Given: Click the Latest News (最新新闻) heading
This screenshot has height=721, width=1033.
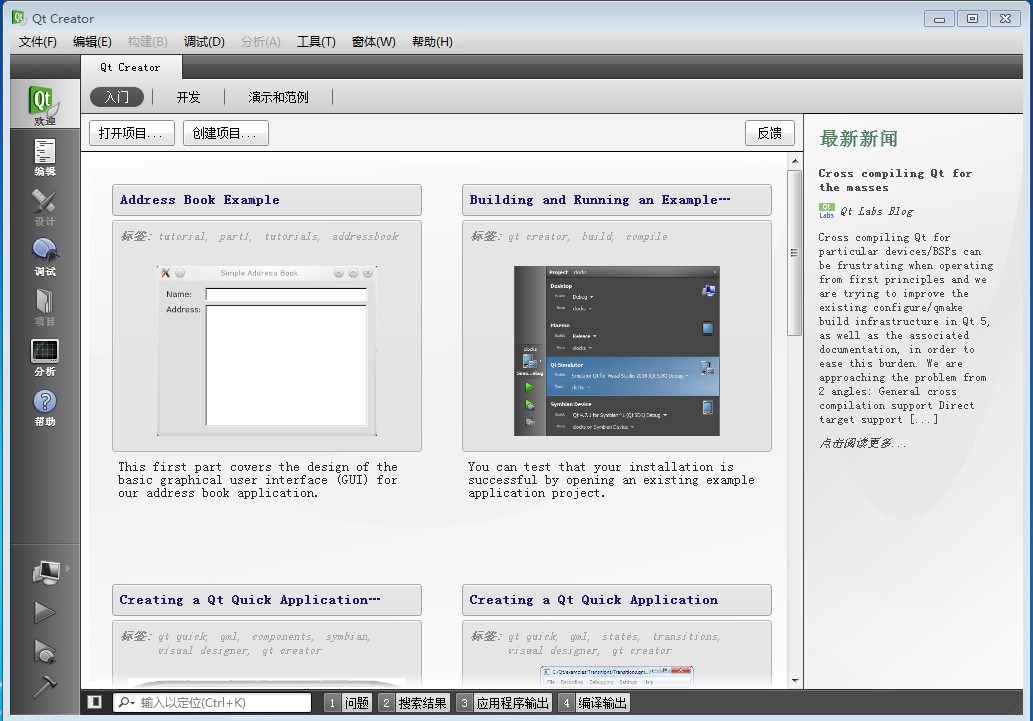Looking at the screenshot, I should click(x=858, y=138).
